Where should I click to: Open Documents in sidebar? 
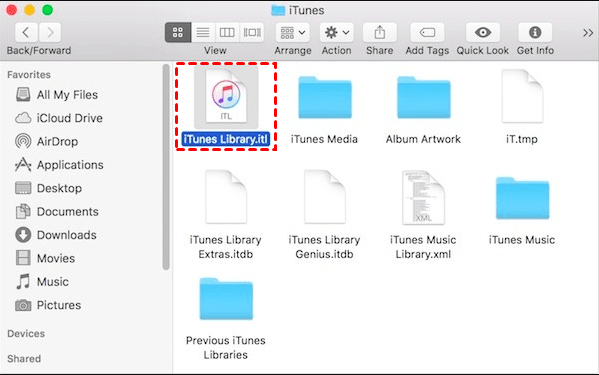click(57, 212)
